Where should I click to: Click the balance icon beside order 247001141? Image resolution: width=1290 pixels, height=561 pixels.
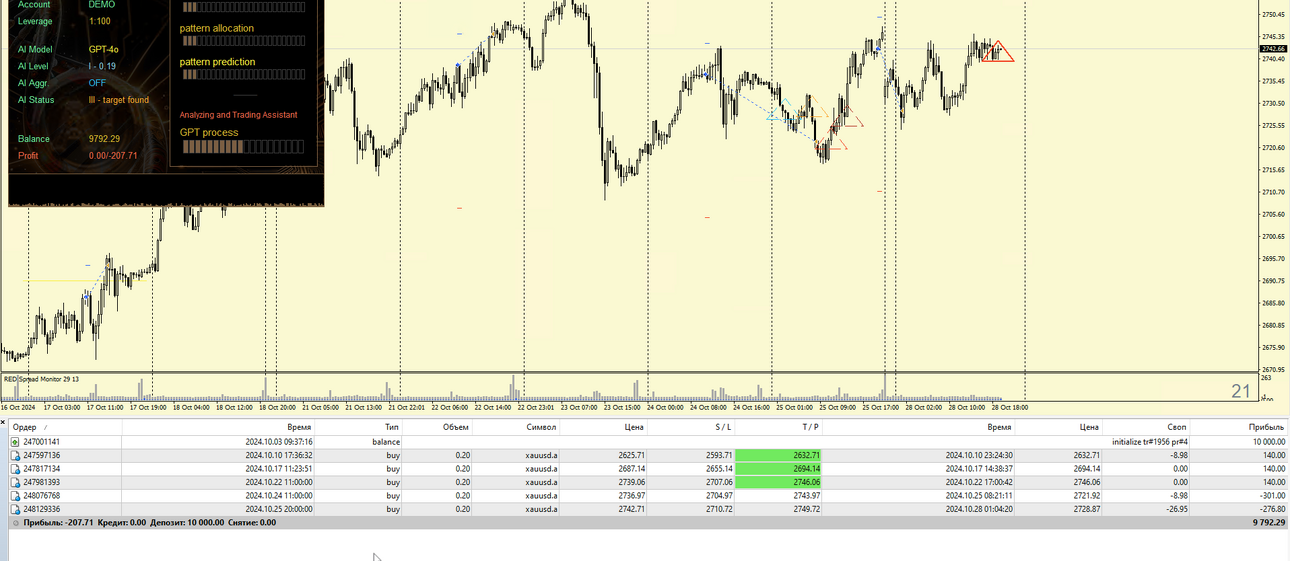(x=15, y=441)
